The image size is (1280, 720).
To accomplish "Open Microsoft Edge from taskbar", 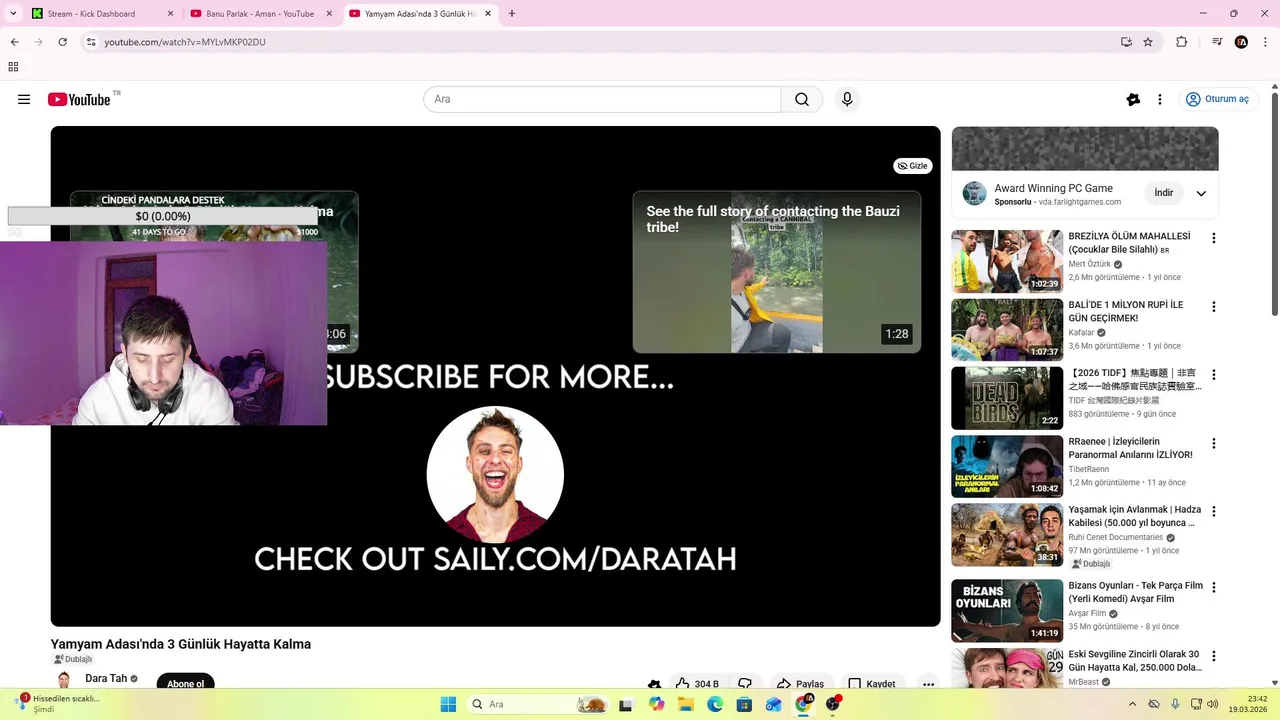I will coord(715,704).
